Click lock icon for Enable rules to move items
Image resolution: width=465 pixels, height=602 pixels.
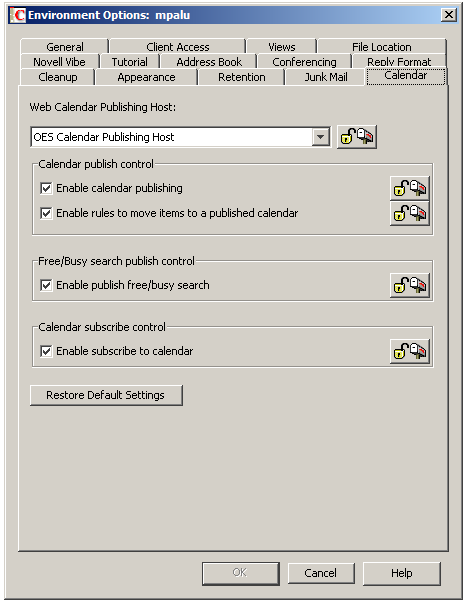410,213
